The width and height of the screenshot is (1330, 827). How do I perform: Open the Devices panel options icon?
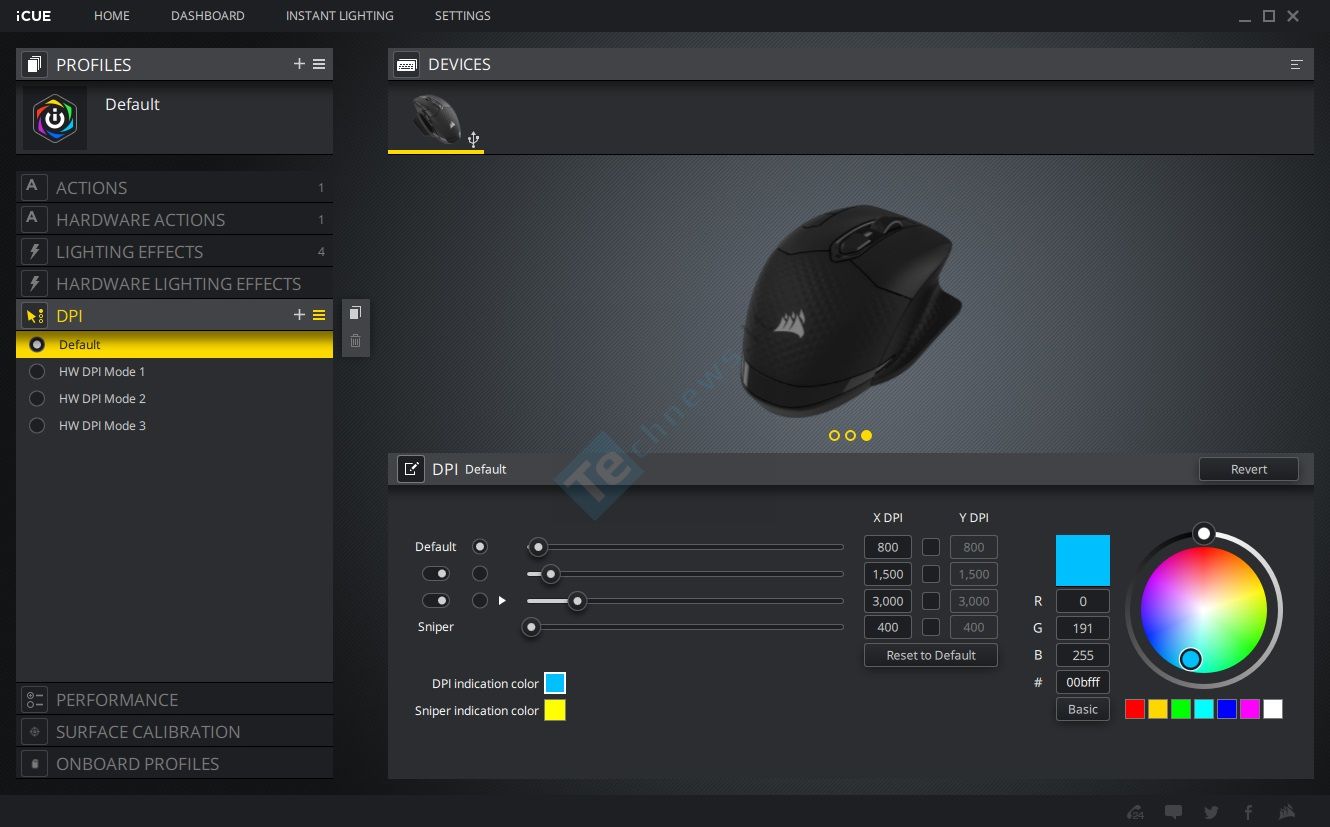pyautogui.click(x=1297, y=64)
